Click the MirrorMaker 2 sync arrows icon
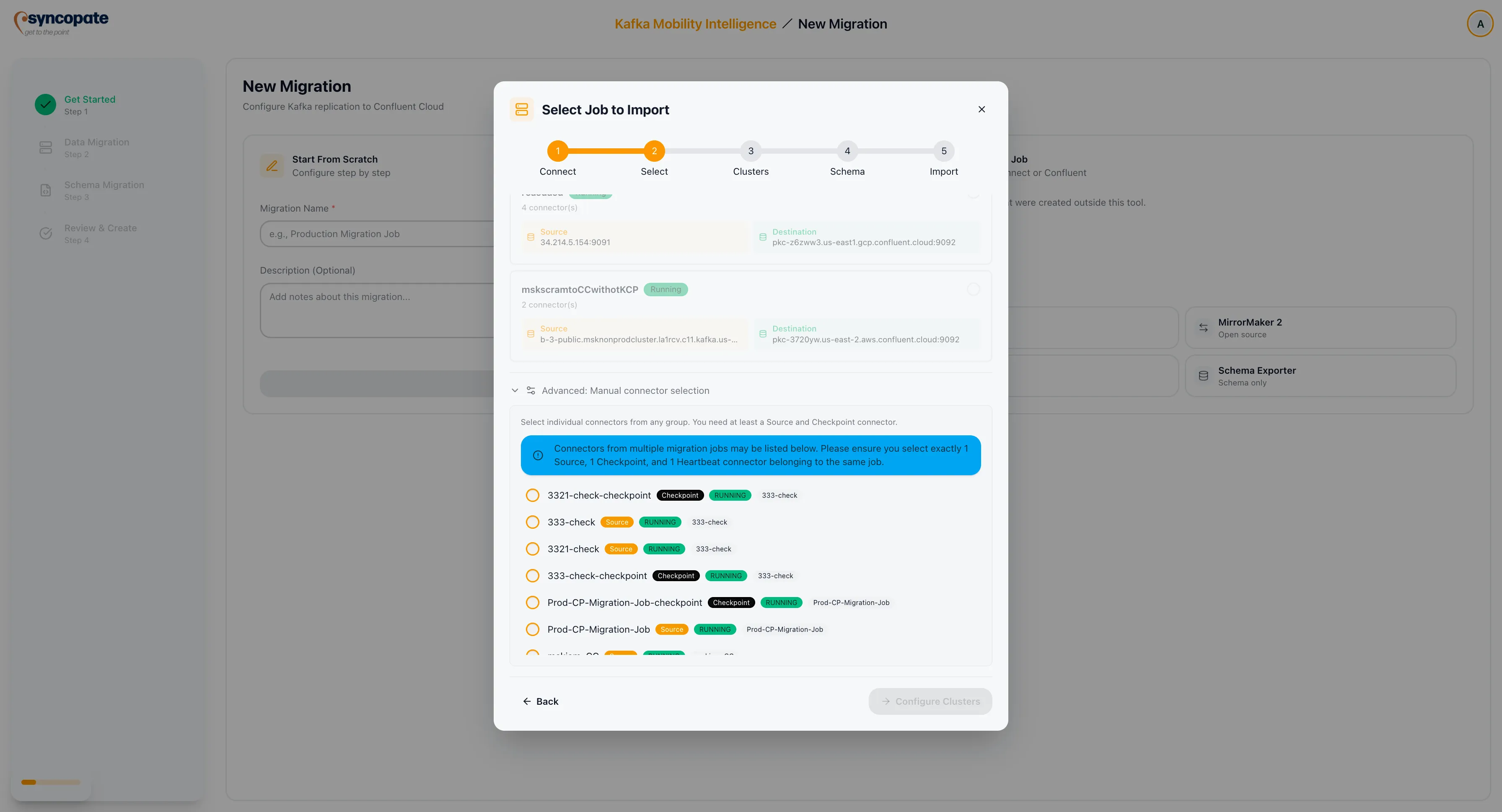1502x812 pixels. 1204,327
